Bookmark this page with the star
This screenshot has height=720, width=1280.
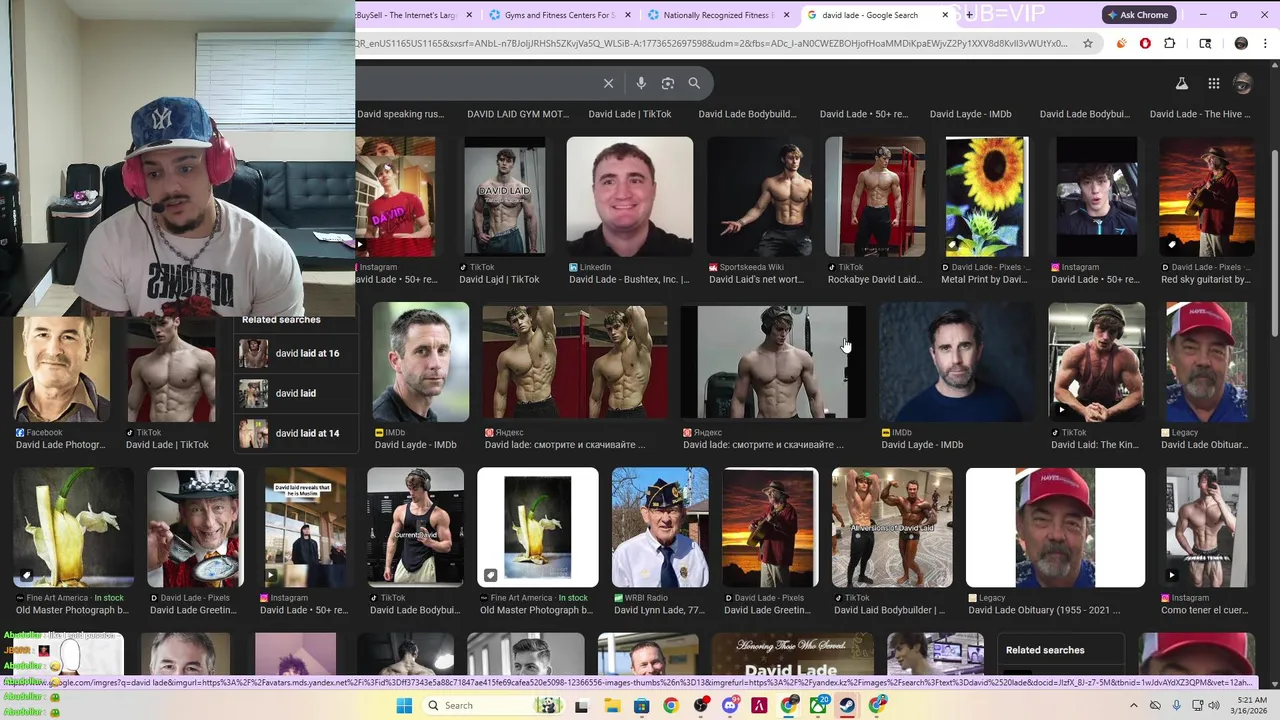tap(1088, 43)
